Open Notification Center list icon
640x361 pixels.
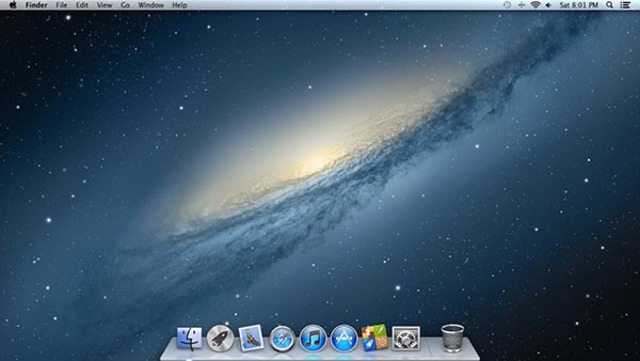point(625,5)
